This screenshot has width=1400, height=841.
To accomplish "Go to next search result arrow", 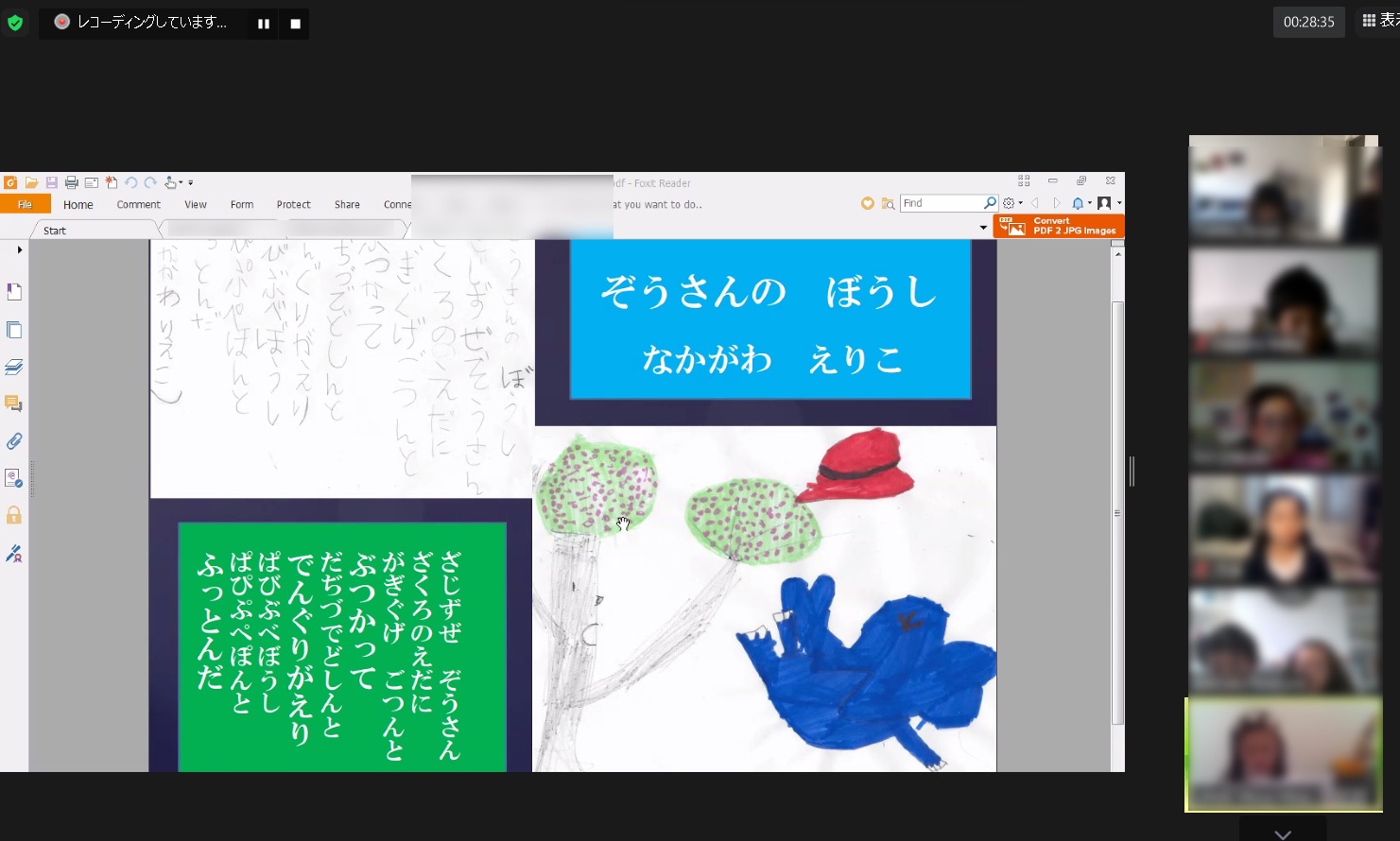I will point(1056,203).
